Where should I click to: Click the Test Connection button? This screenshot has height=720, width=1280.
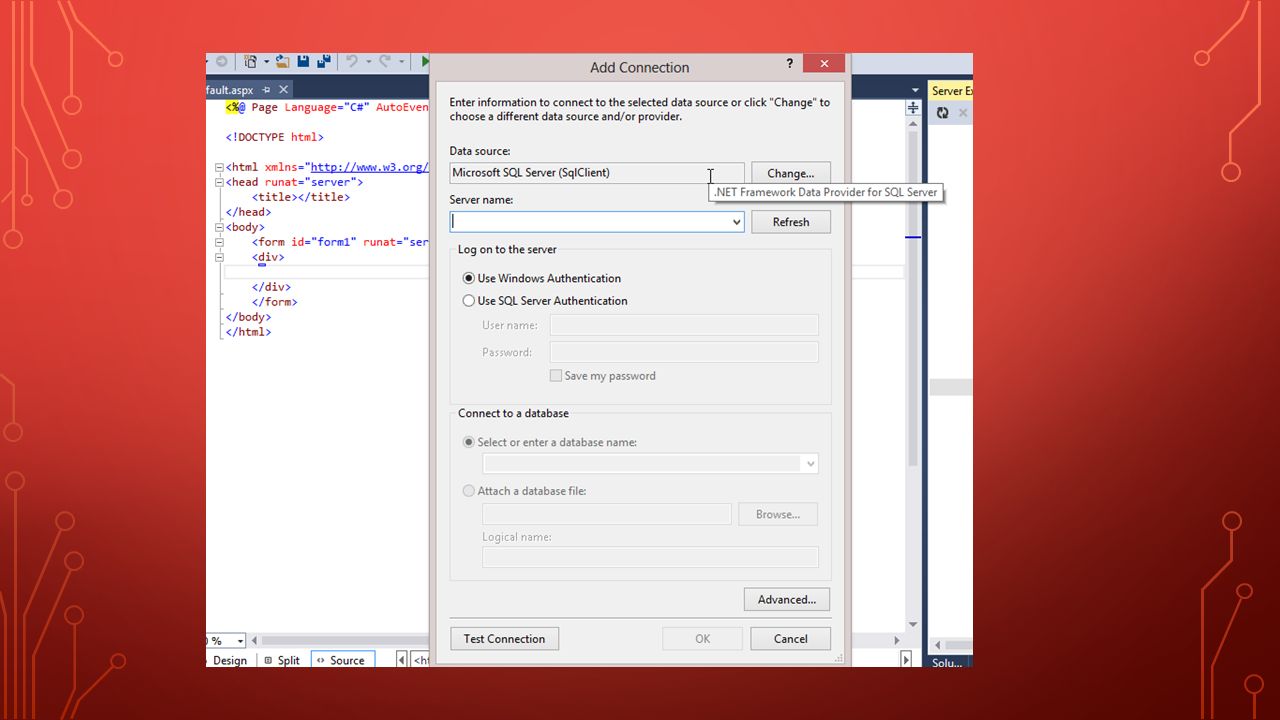click(x=504, y=639)
